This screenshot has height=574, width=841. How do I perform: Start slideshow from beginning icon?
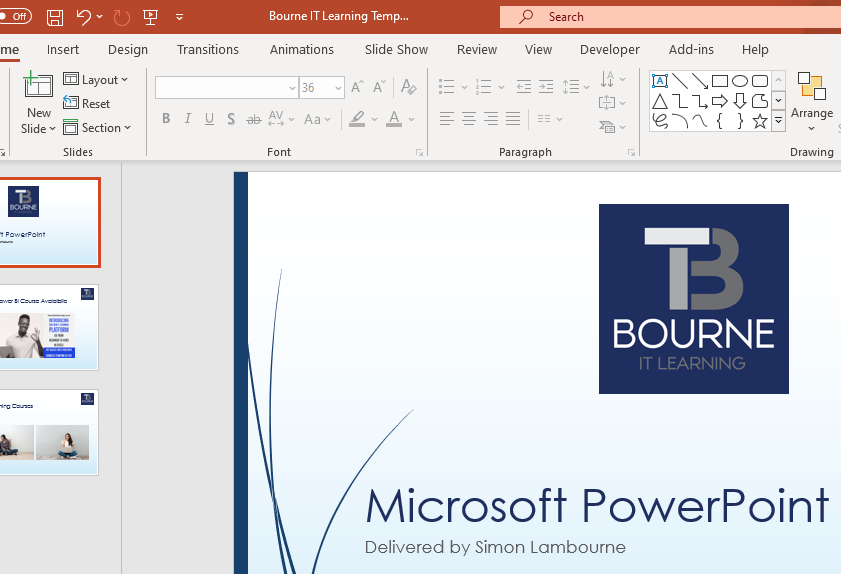[x=151, y=17]
